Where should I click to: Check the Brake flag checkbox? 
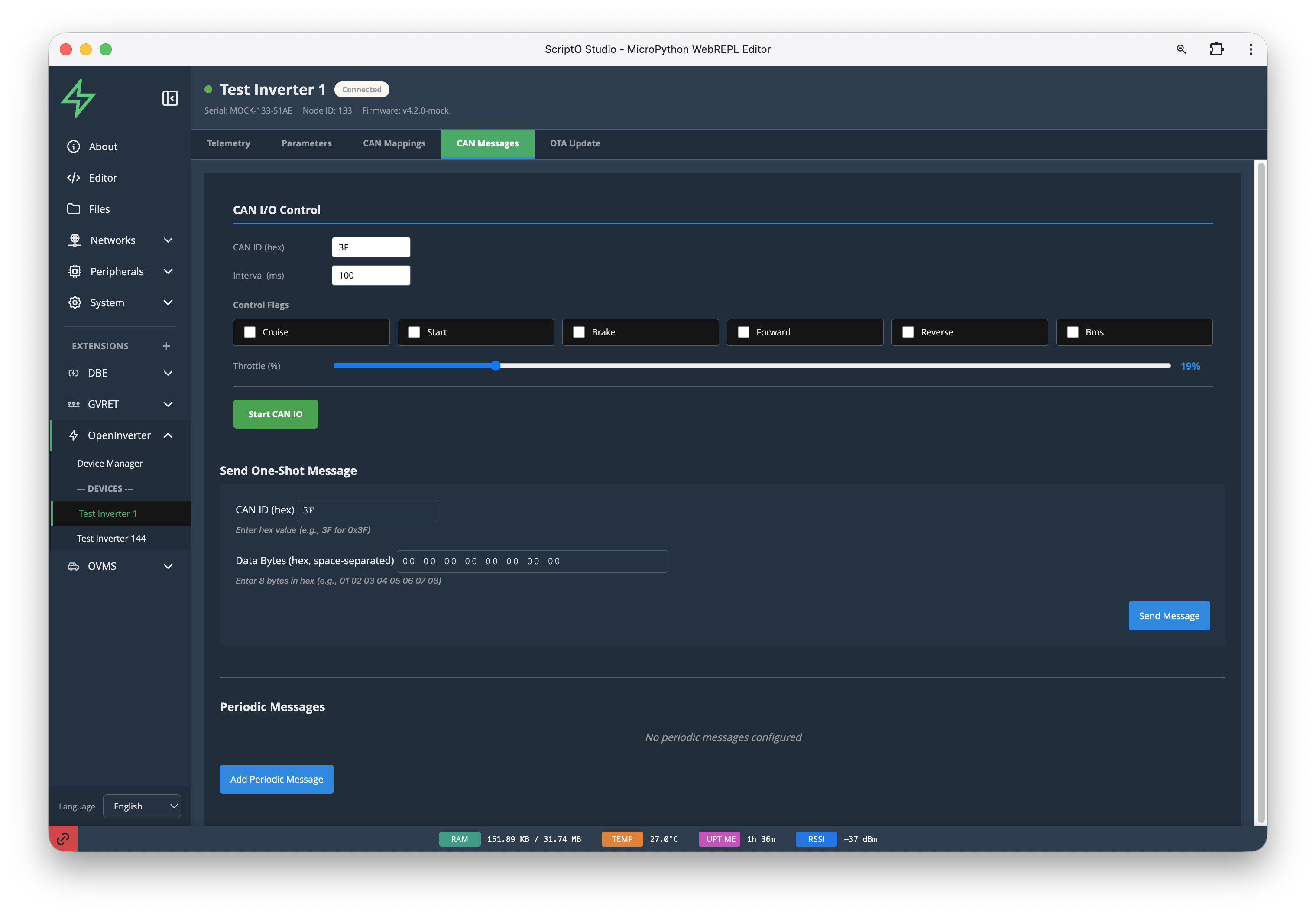tap(579, 332)
